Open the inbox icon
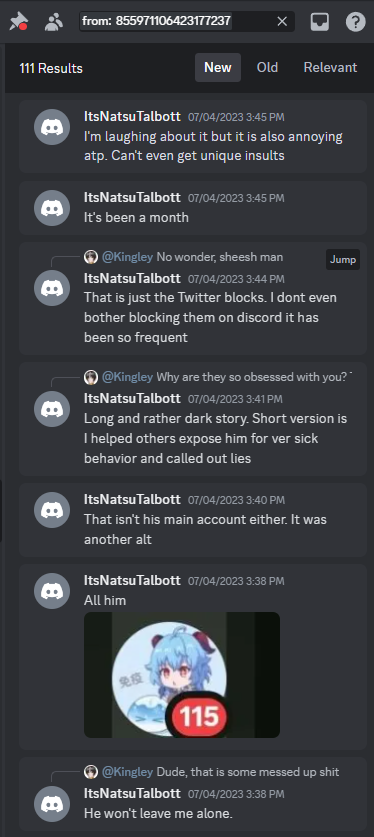This screenshot has width=374, height=837. (x=320, y=21)
